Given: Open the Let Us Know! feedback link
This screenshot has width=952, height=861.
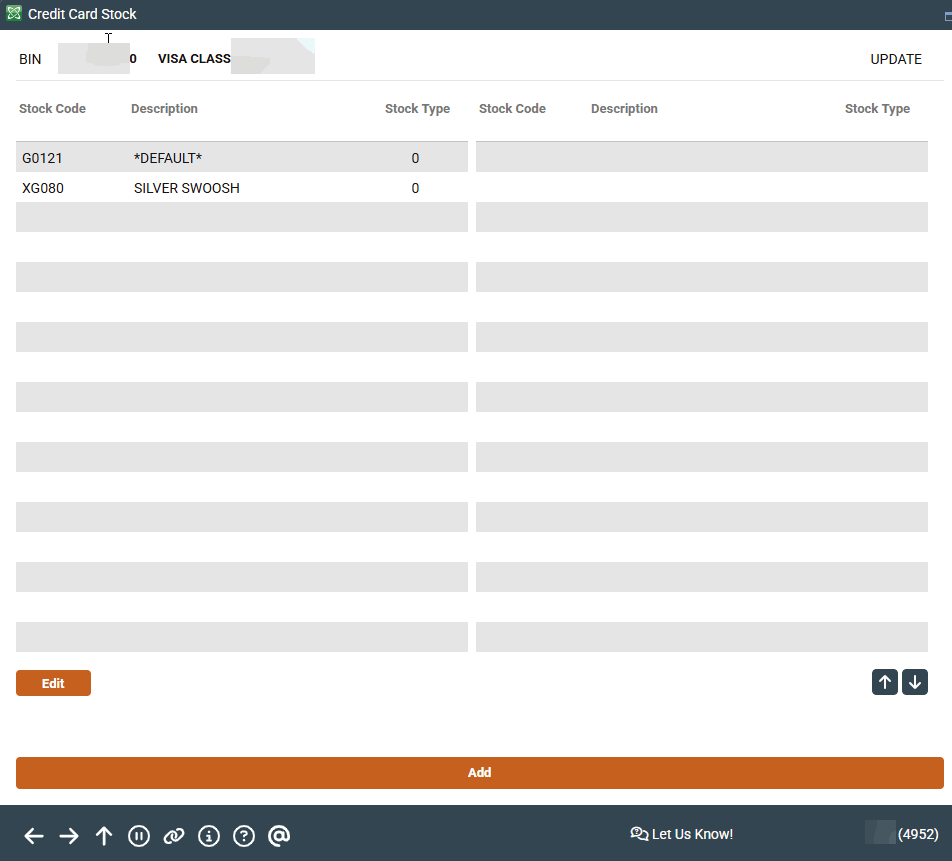Looking at the screenshot, I should pyautogui.click(x=682, y=834).
